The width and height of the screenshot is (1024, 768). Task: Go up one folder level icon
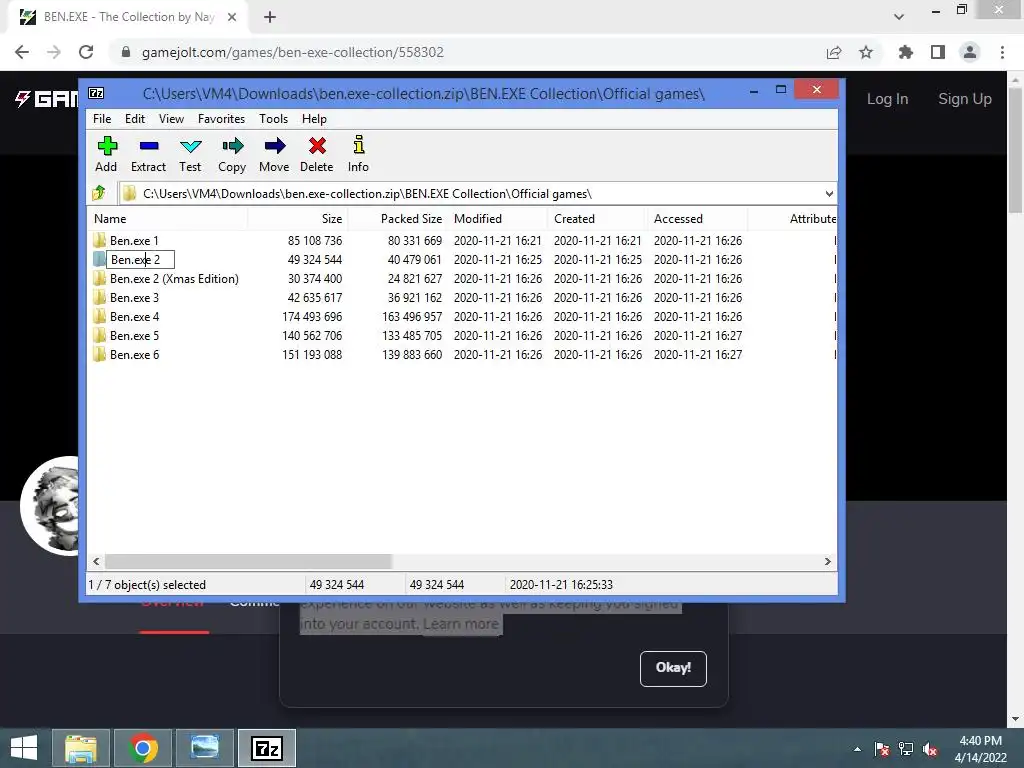click(x=99, y=193)
